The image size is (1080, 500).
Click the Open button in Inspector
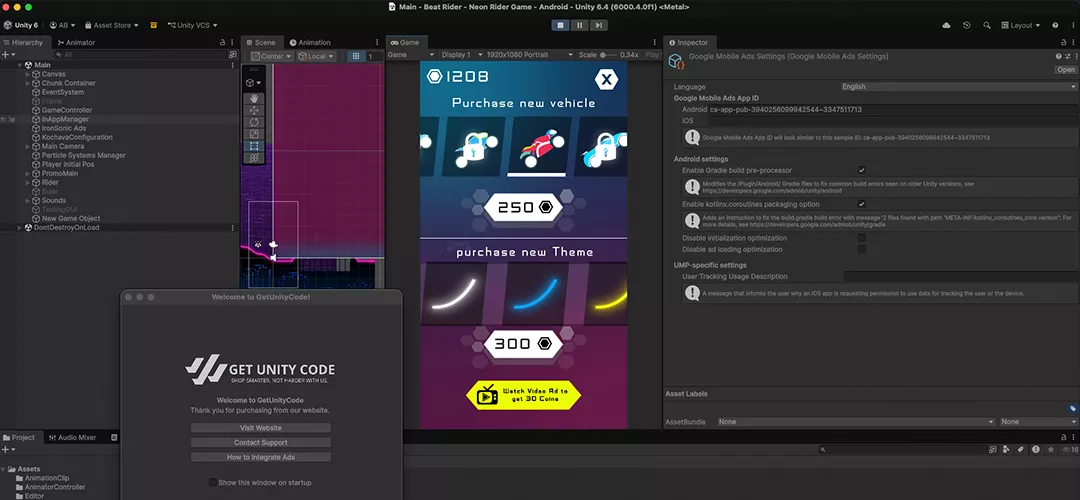coord(1066,70)
